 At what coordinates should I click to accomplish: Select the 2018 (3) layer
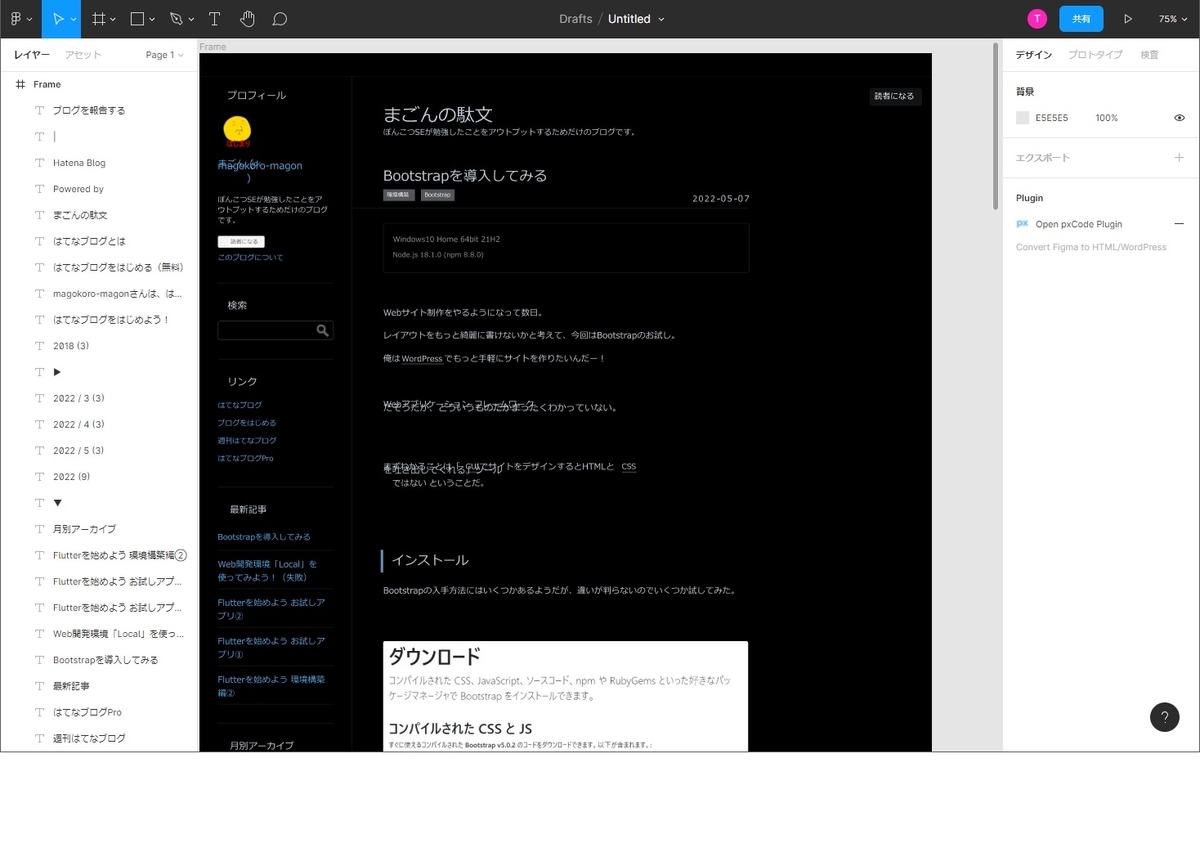point(100,345)
